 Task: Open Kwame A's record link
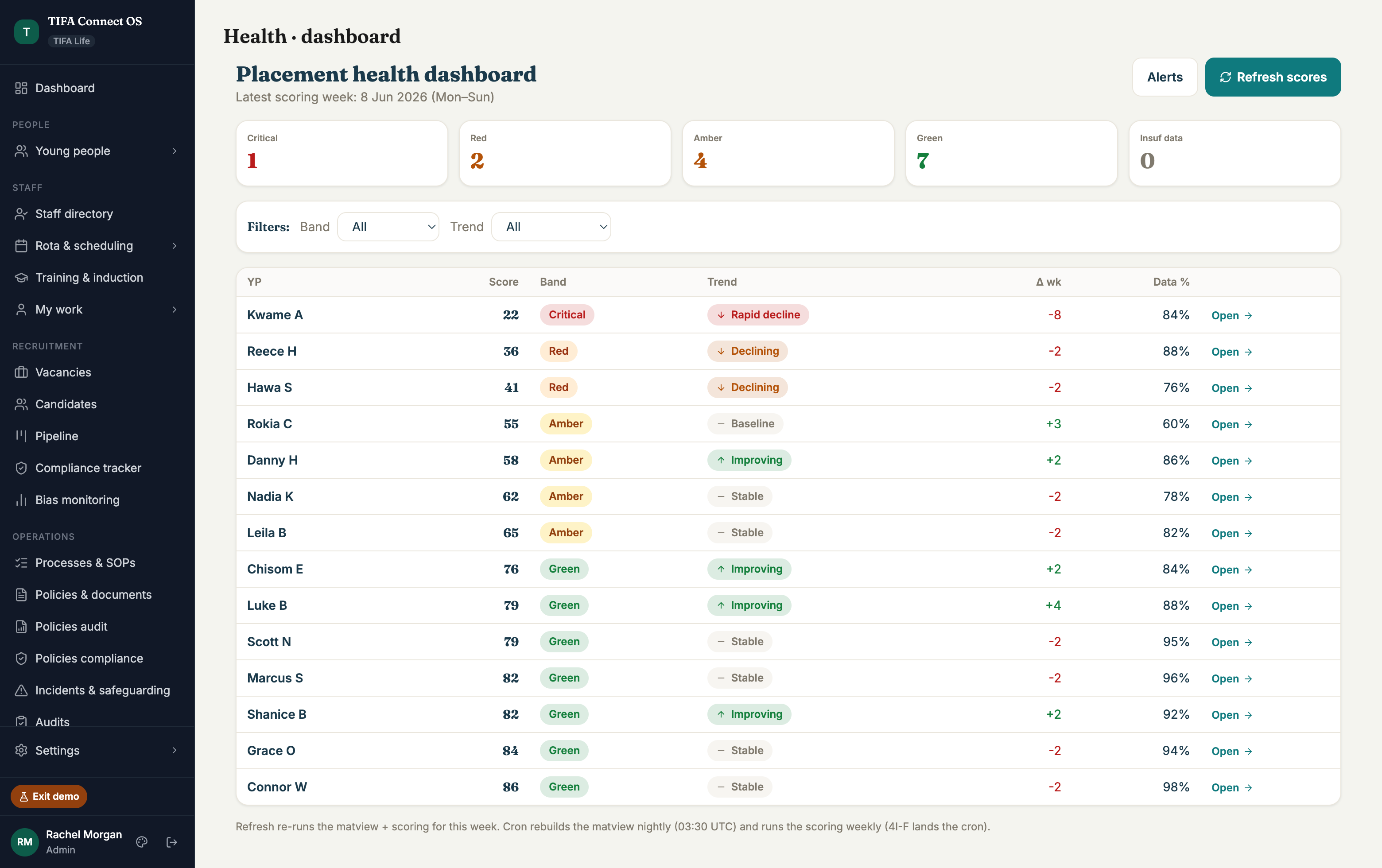coord(1232,315)
